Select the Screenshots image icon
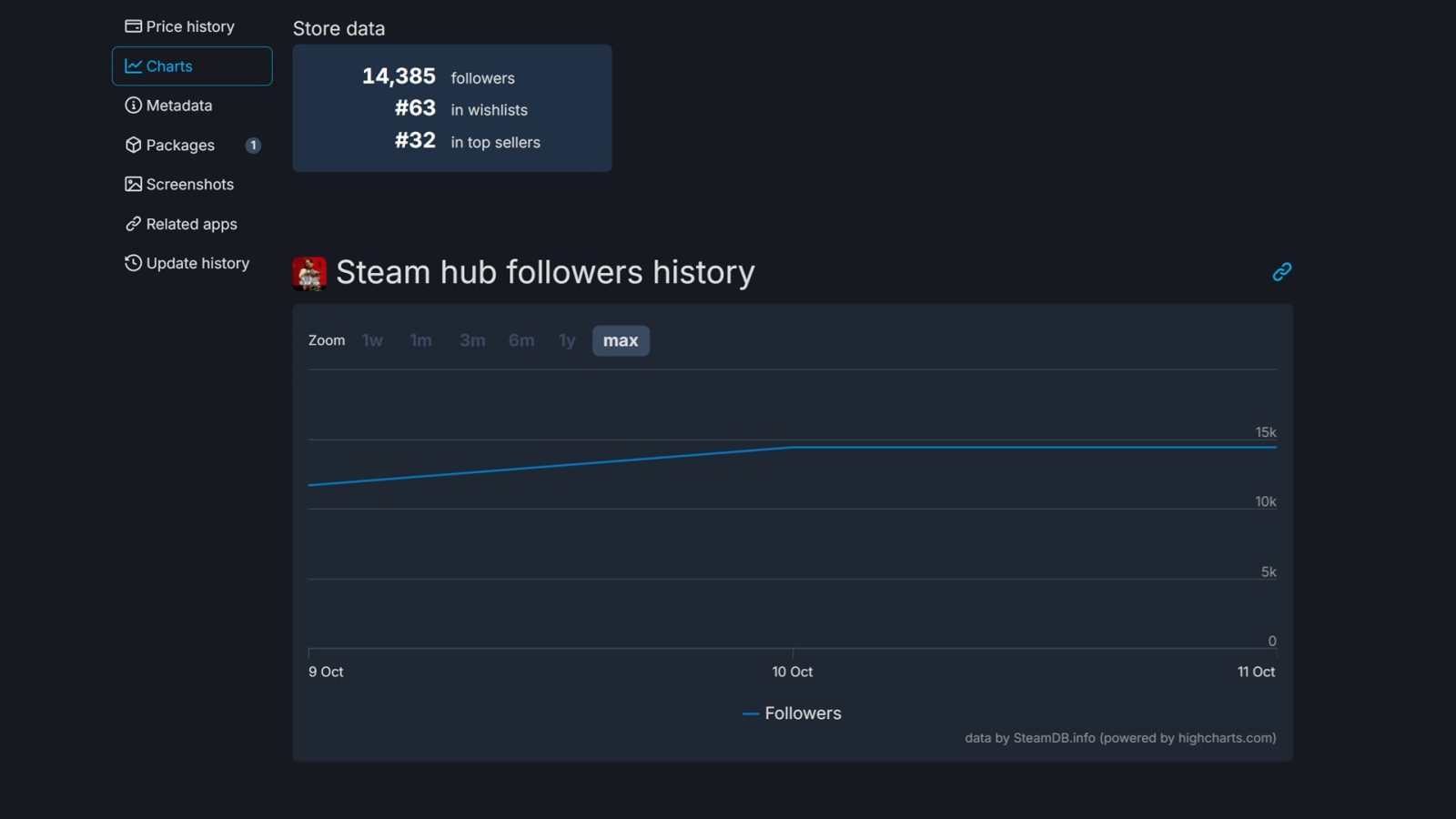Viewport: 1456px width, 819px height. (133, 184)
